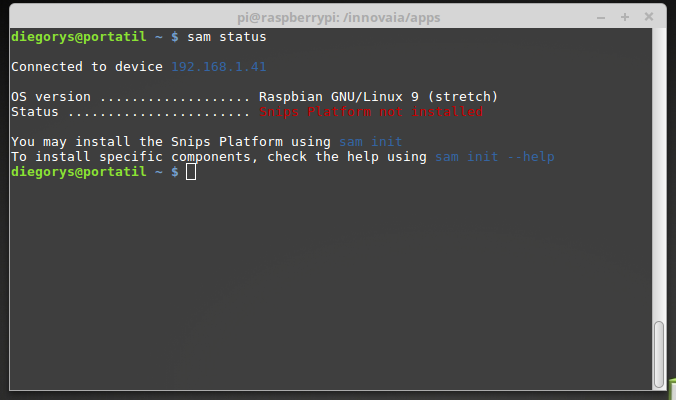Screen dimensions: 676x400
Task: Click the 'Connected to device' text
Action: point(86,67)
